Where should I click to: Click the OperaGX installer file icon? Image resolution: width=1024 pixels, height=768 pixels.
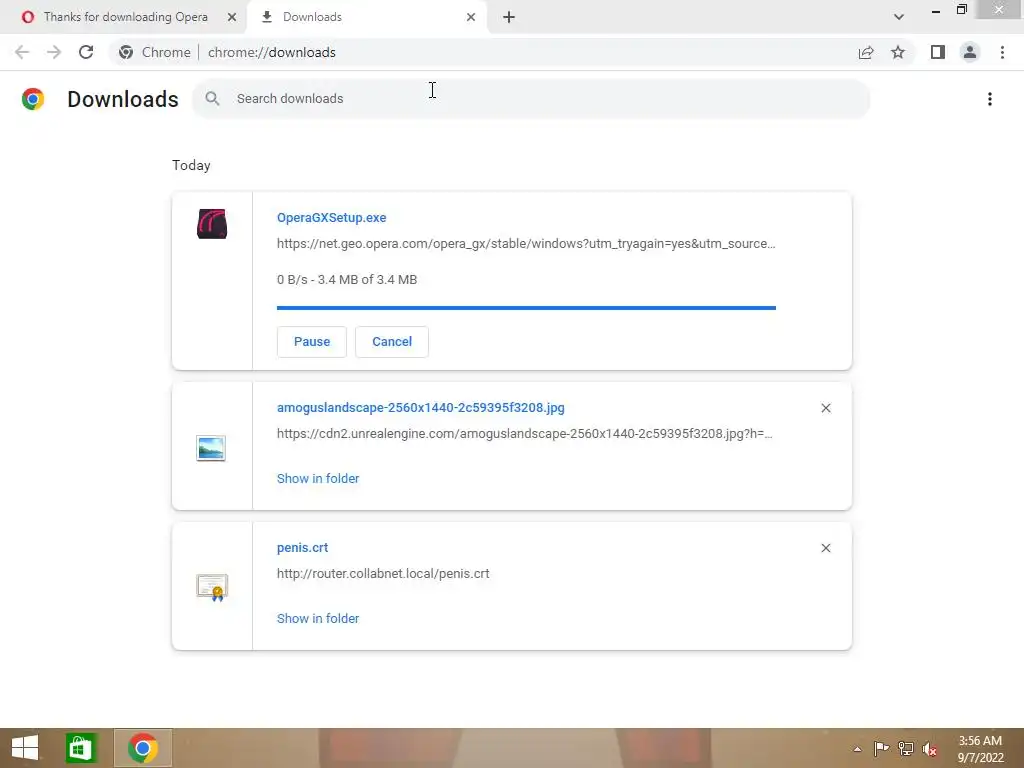[x=212, y=224]
